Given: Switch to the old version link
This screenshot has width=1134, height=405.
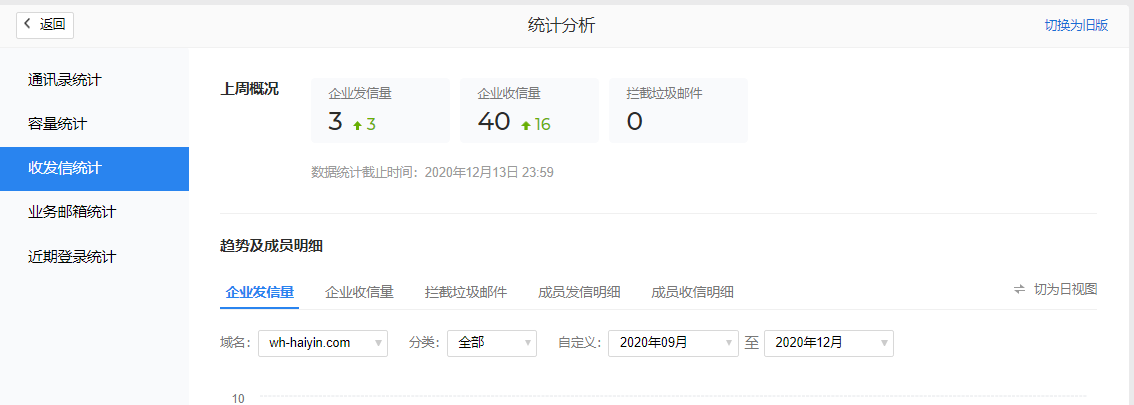Looking at the screenshot, I should click(x=1076, y=26).
